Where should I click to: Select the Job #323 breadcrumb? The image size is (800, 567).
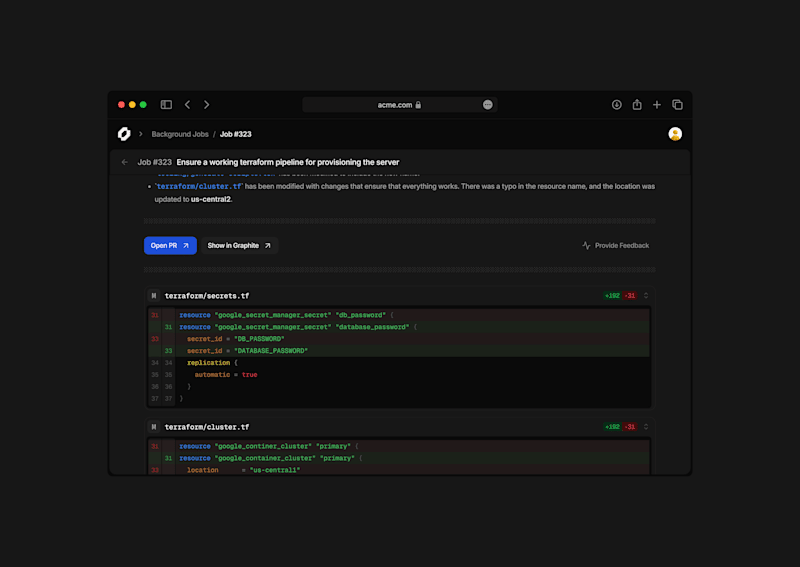[236, 134]
